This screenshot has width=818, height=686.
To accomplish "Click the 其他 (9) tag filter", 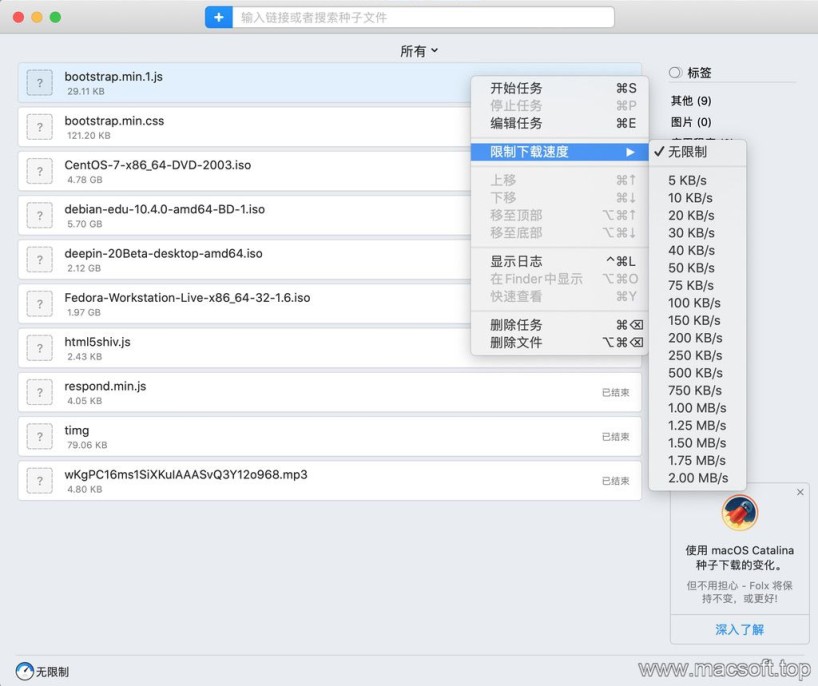I will tap(691, 101).
